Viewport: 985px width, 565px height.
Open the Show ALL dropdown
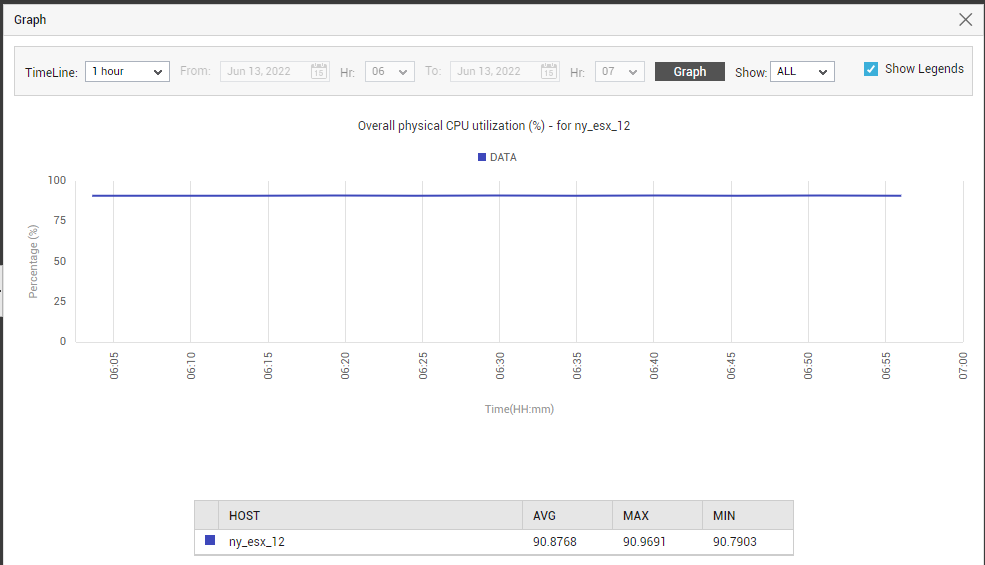coord(802,72)
